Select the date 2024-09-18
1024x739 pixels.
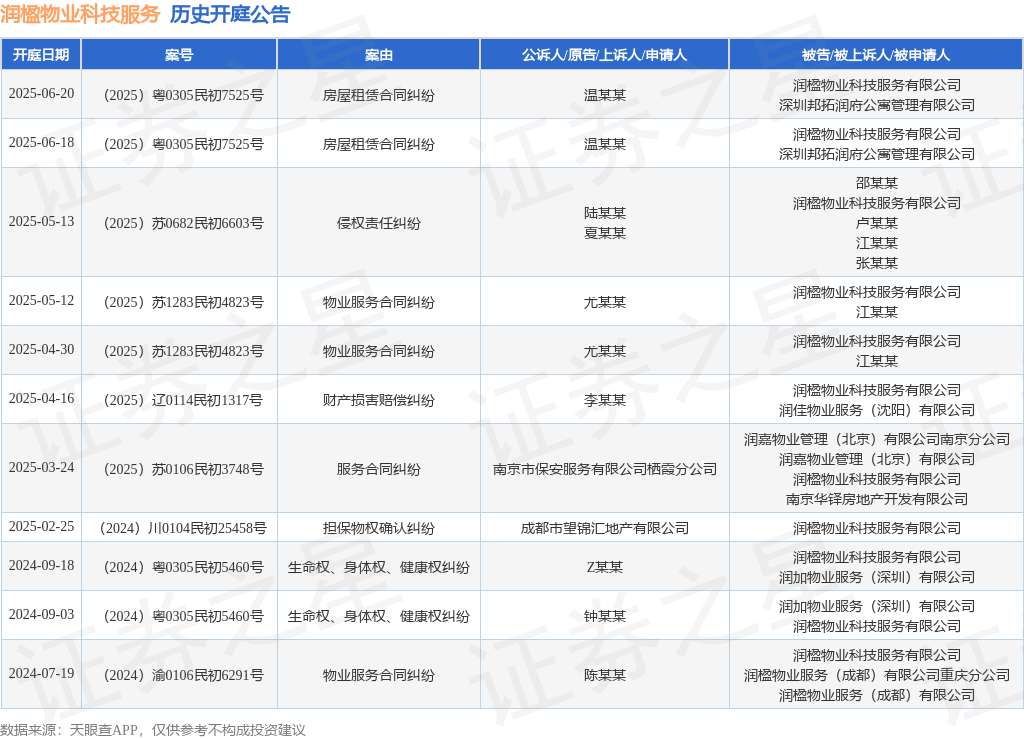pyautogui.click(x=41, y=565)
